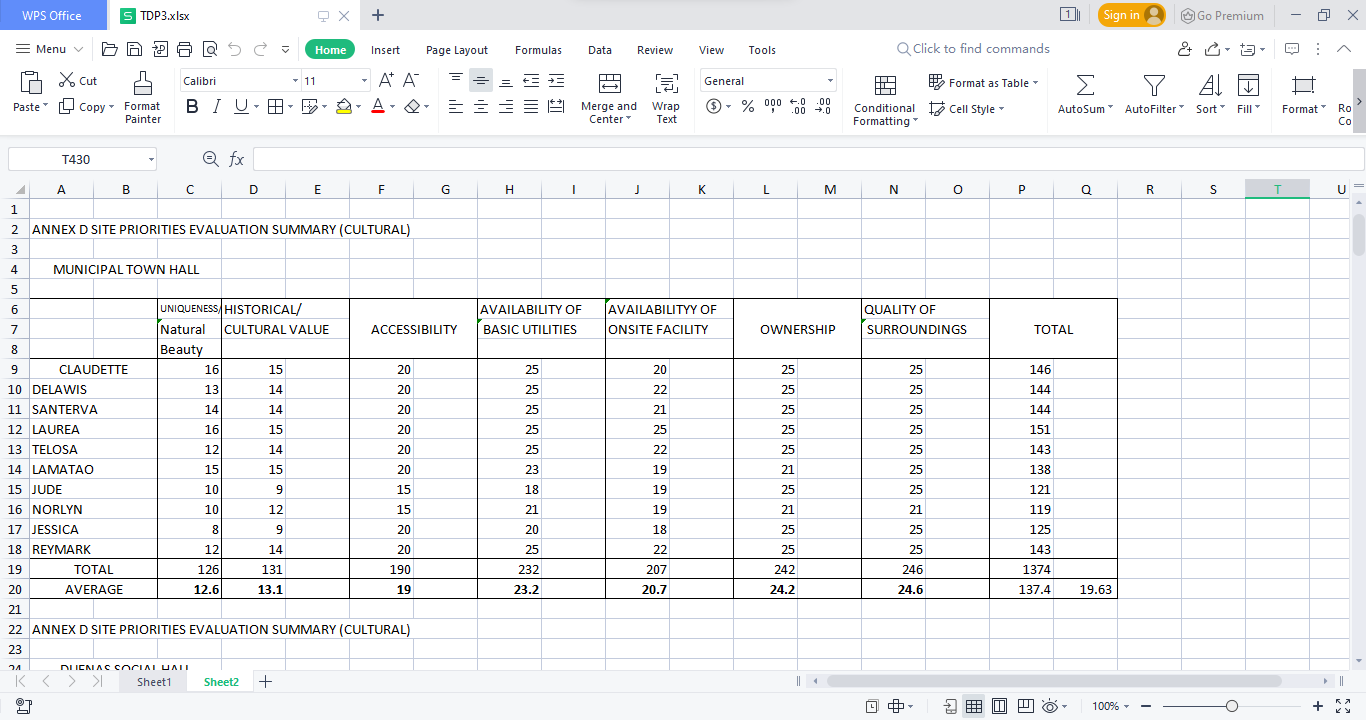Click the Open file icon in quick access
1366x720 pixels.
[110, 49]
